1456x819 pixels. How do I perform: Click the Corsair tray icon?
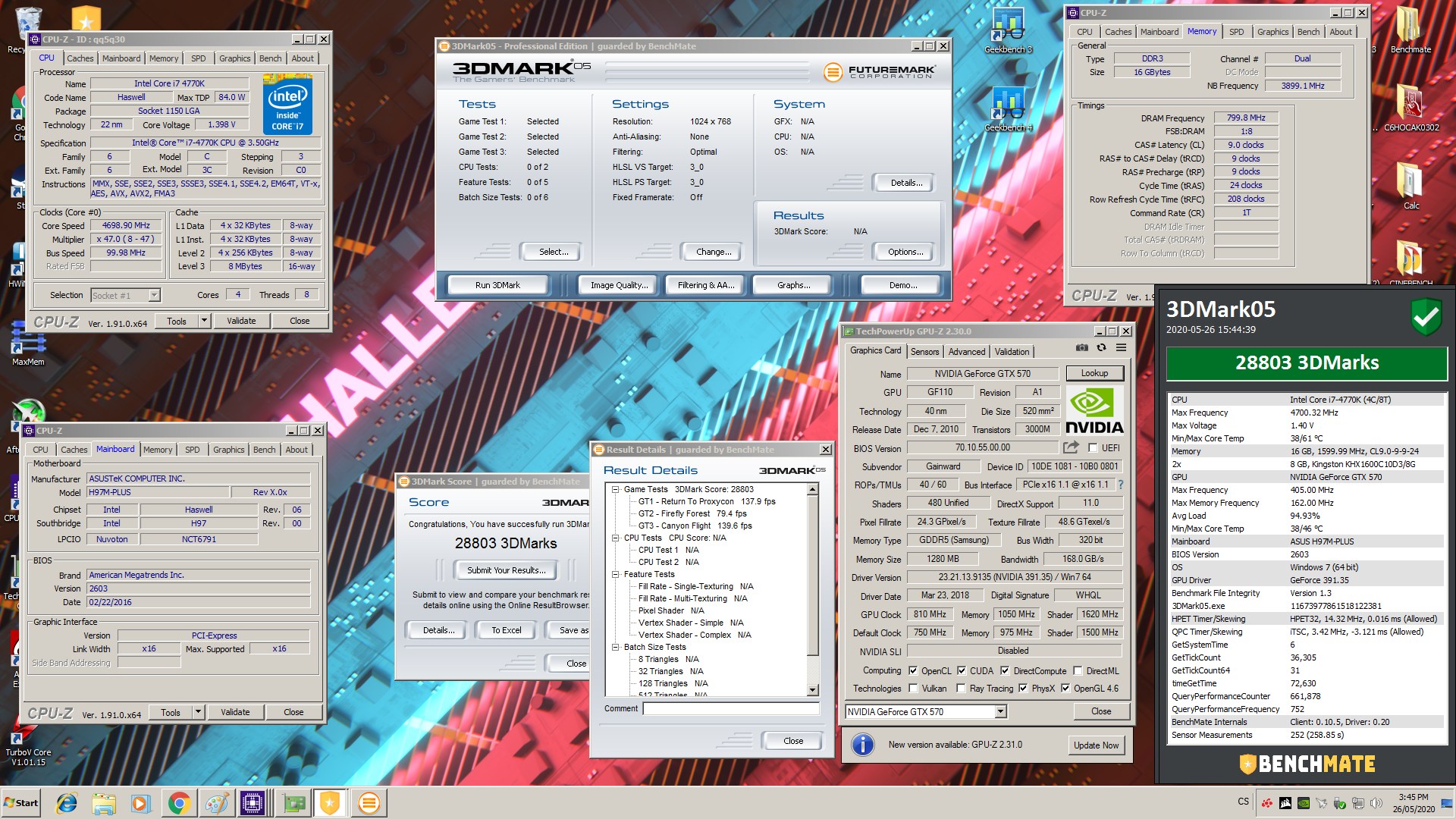[1285, 803]
